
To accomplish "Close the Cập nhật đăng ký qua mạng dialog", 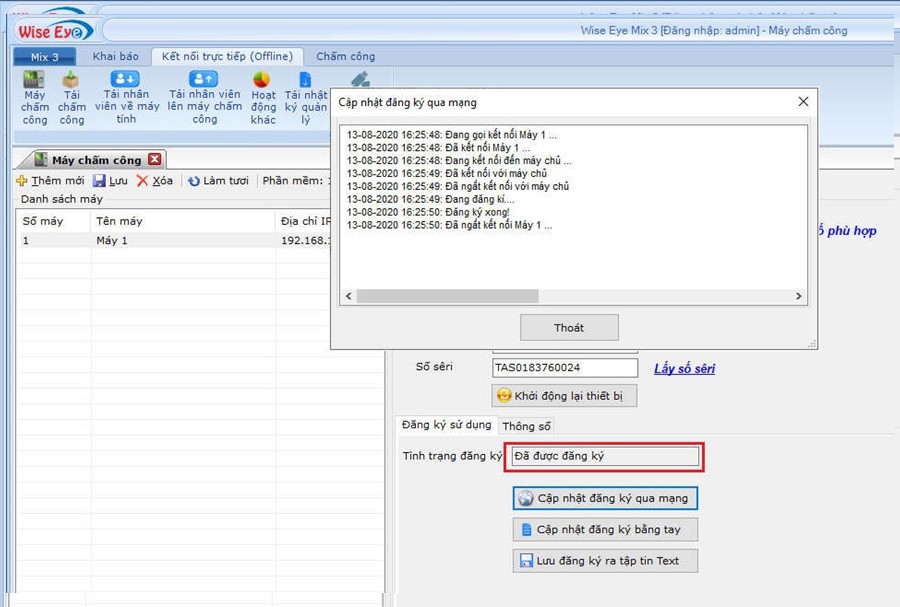I will click(803, 102).
